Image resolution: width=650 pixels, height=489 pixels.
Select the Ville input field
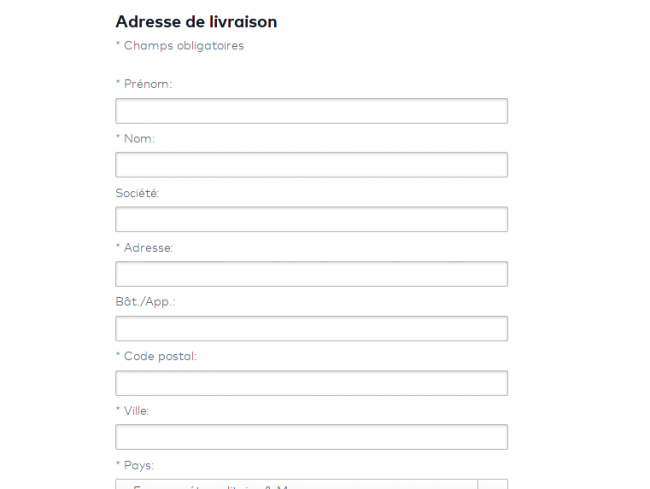(x=311, y=437)
